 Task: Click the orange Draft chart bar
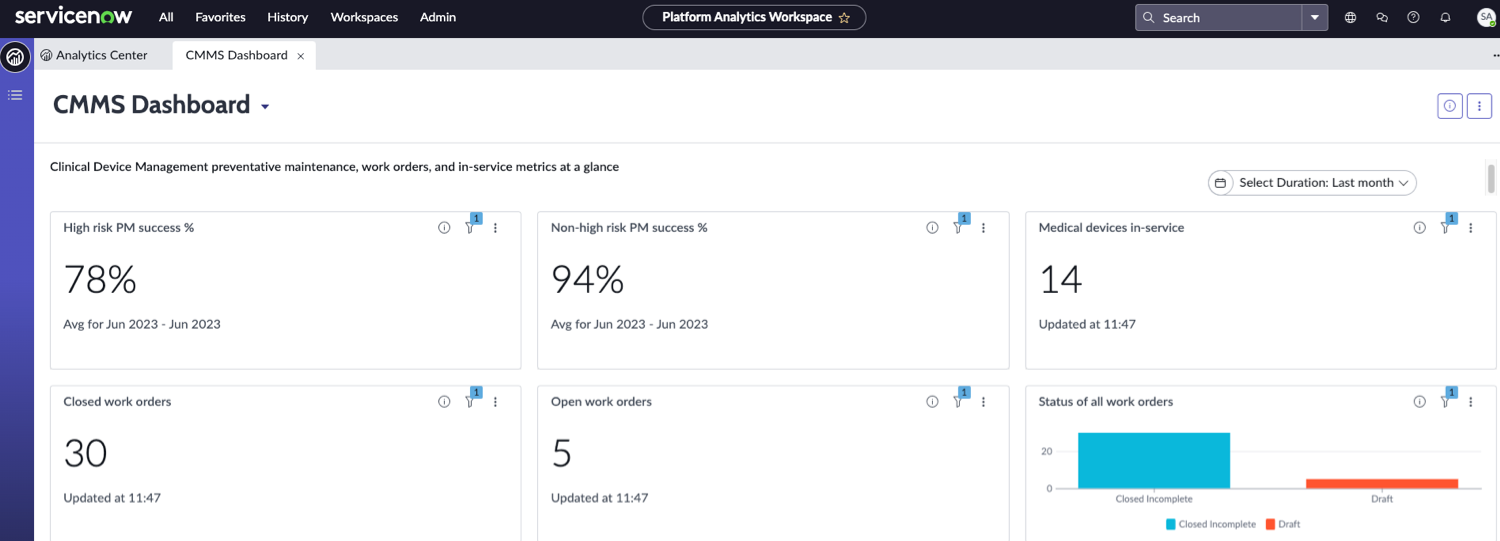[1382, 483]
